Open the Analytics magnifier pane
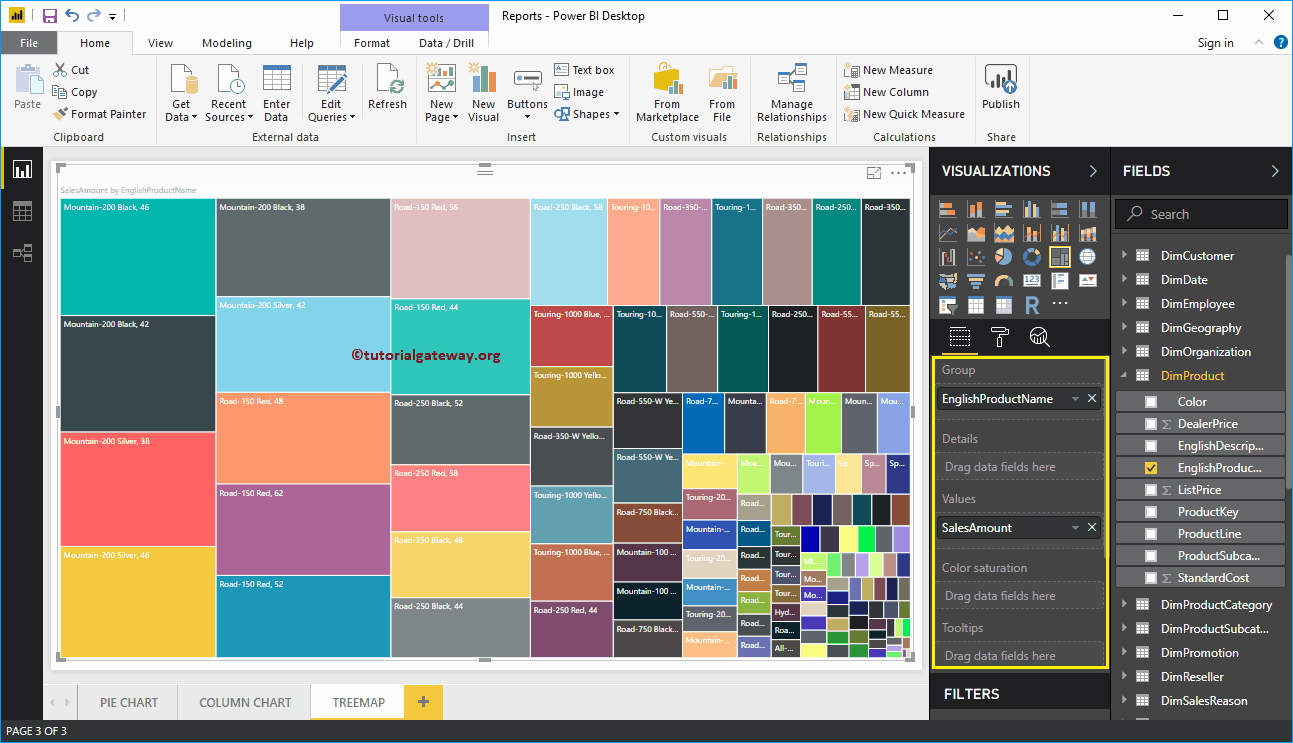The height and width of the screenshot is (743, 1293). [x=1039, y=337]
